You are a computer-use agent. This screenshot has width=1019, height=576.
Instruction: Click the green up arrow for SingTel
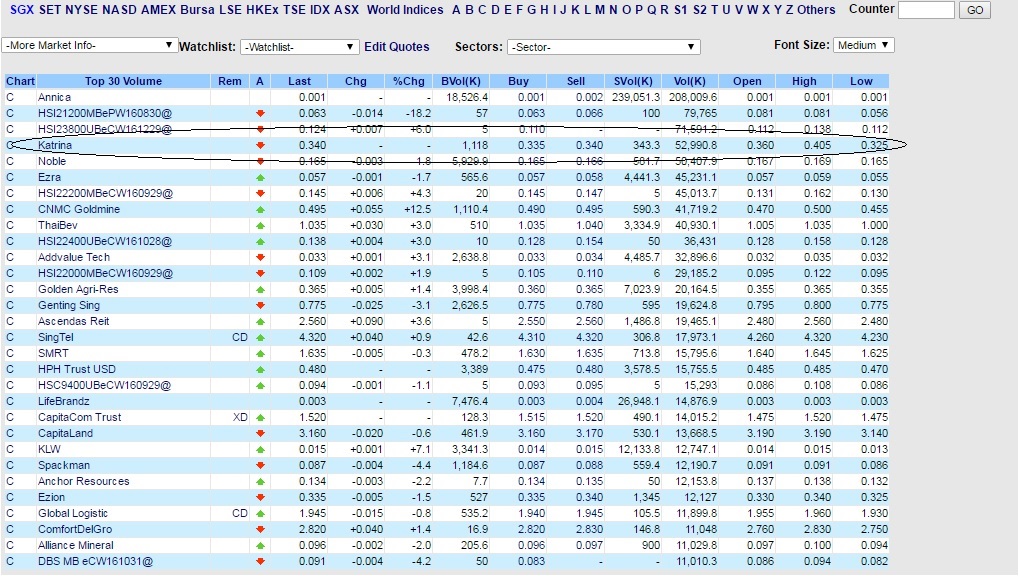click(x=260, y=337)
